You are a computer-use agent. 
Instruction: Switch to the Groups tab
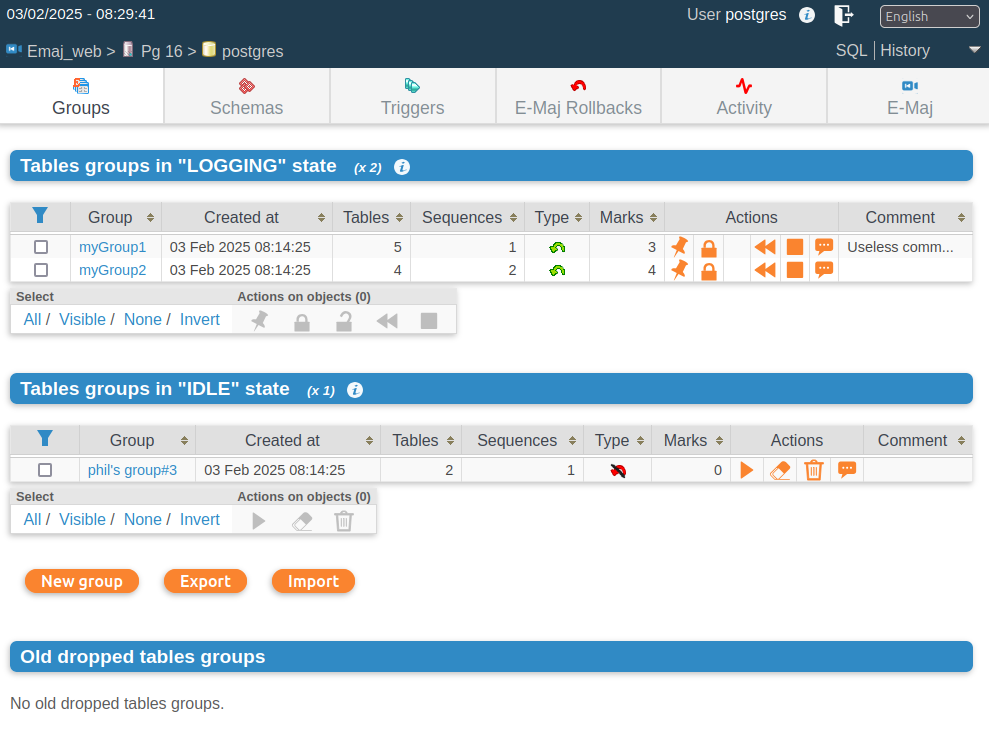(x=81, y=97)
